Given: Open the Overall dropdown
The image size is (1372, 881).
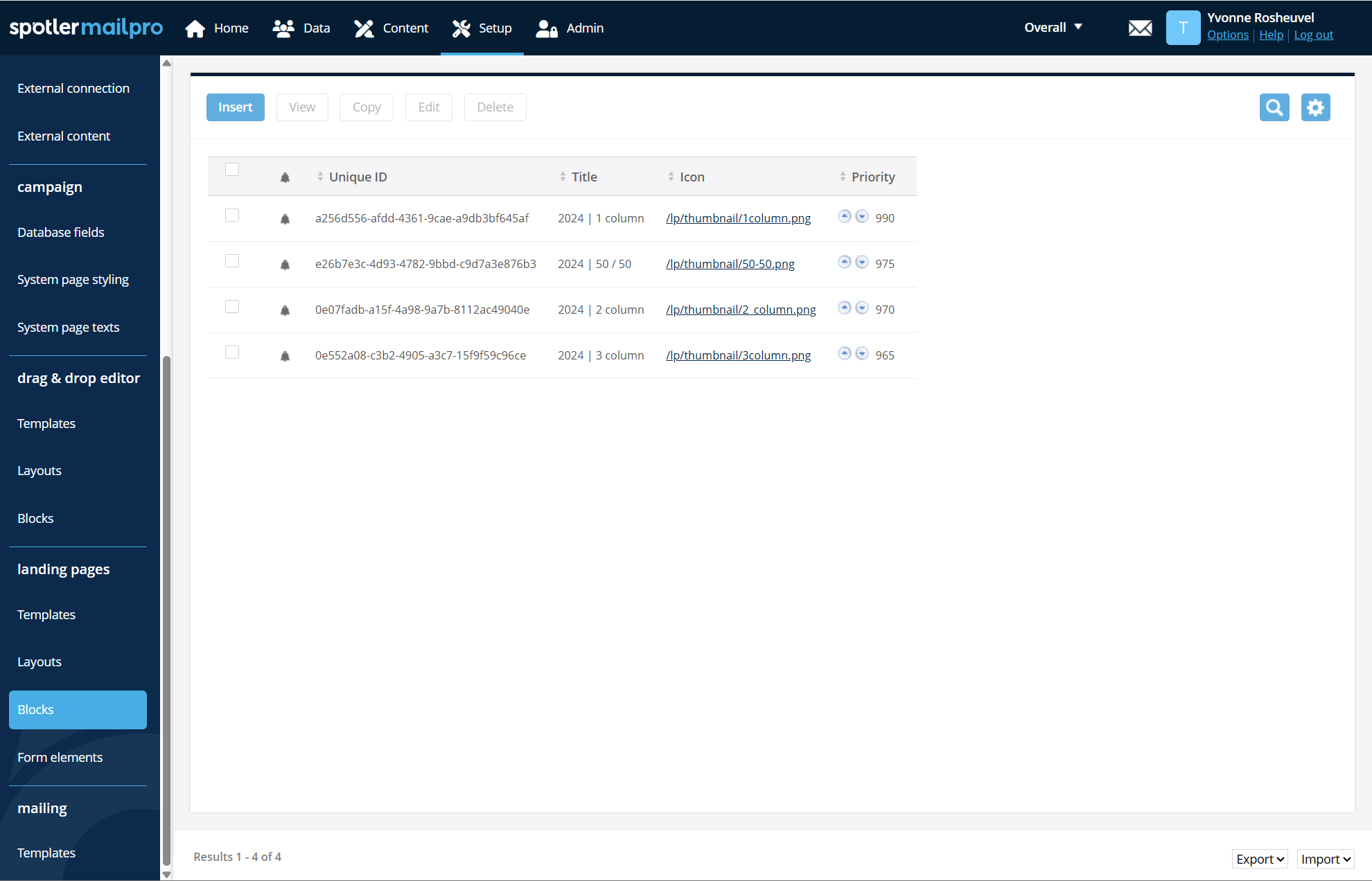Looking at the screenshot, I should (1053, 27).
